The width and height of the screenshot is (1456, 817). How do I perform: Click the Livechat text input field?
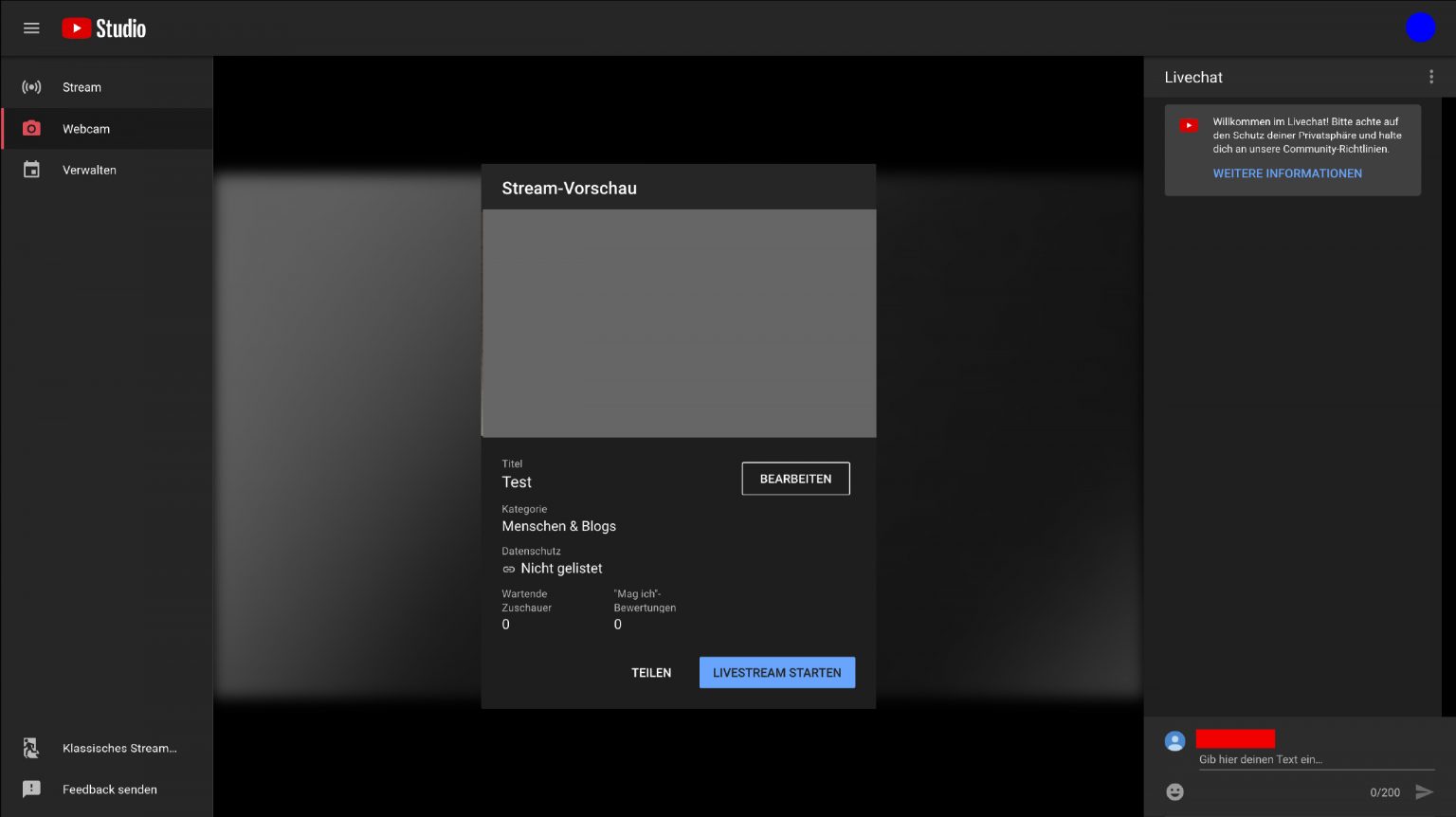(x=1315, y=759)
